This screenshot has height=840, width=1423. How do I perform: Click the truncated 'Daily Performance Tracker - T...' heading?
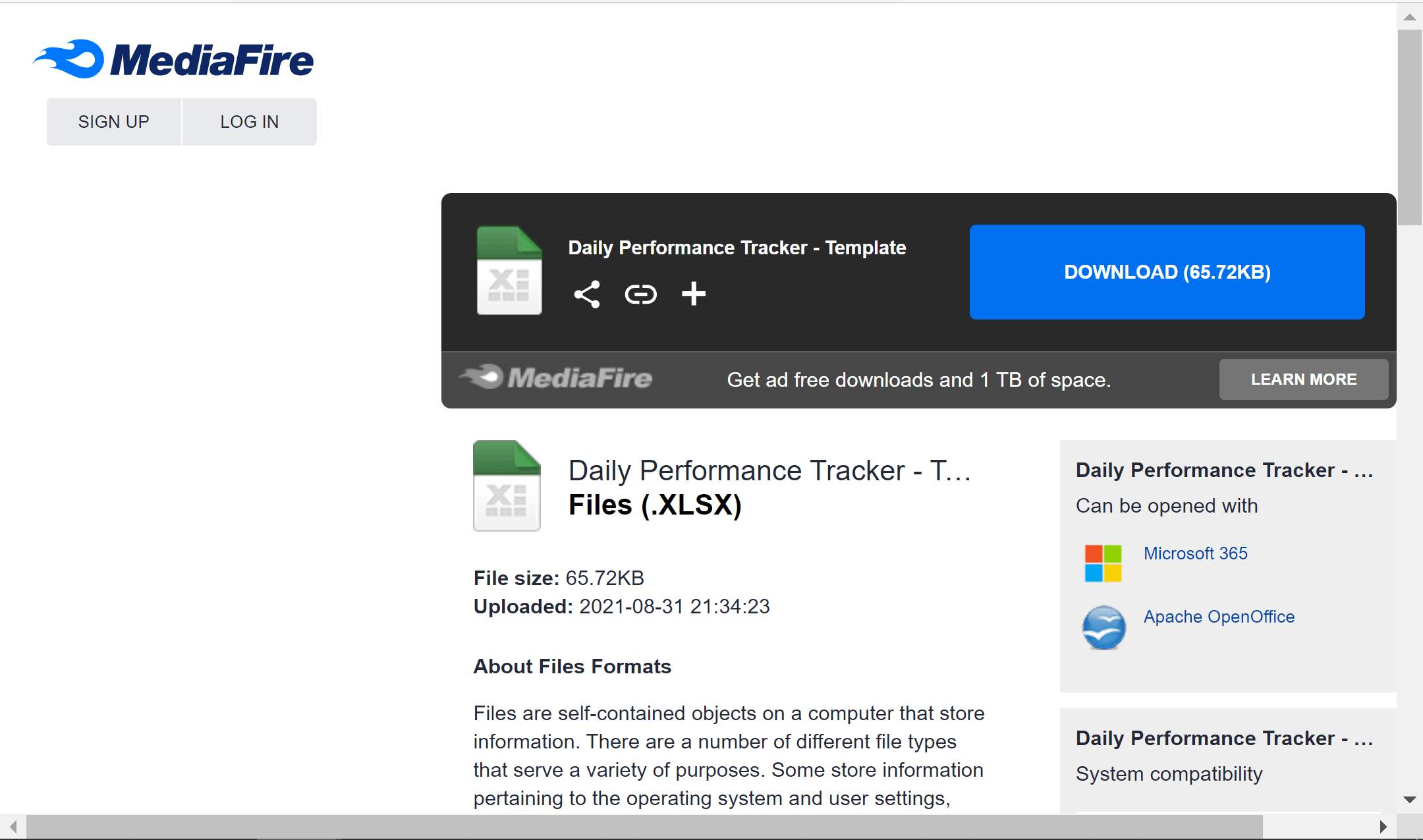point(769,470)
